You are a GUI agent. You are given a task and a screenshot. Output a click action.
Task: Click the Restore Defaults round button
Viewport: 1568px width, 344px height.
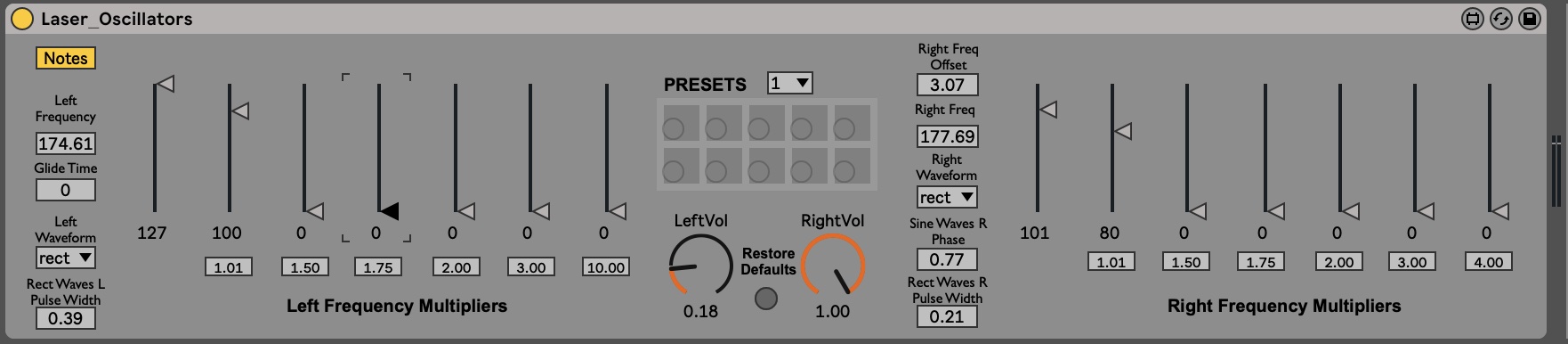pyautogui.click(x=766, y=299)
